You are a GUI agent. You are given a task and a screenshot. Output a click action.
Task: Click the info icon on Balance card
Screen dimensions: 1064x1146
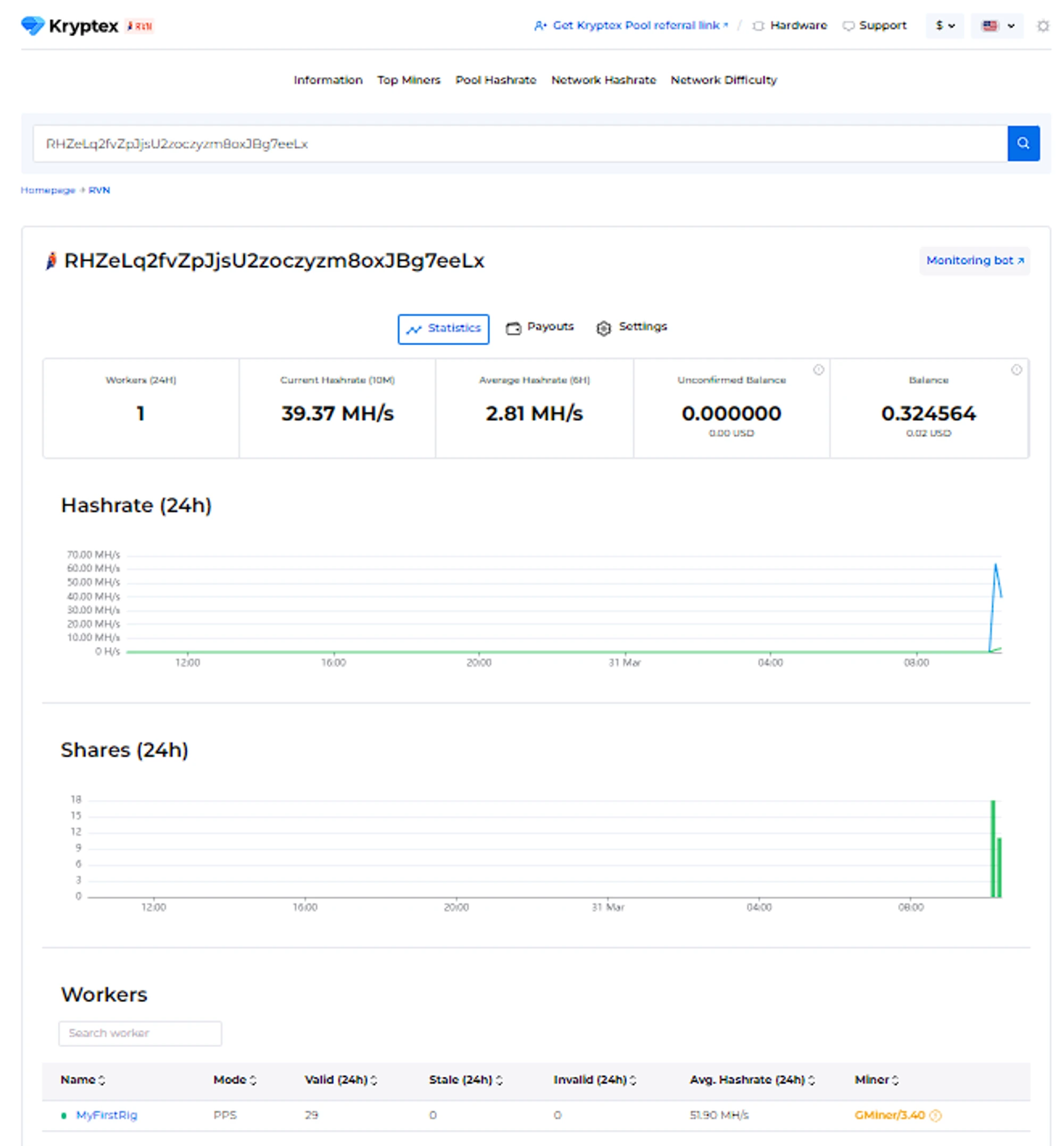coord(1016,370)
